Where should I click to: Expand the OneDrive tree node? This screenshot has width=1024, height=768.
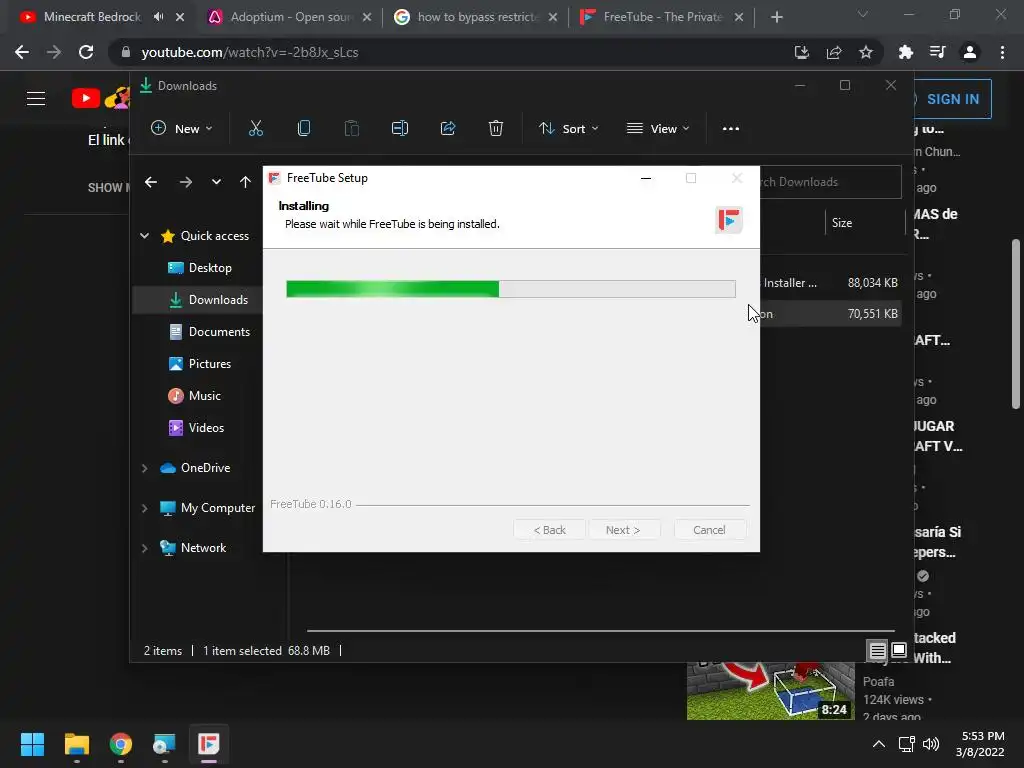click(144, 468)
